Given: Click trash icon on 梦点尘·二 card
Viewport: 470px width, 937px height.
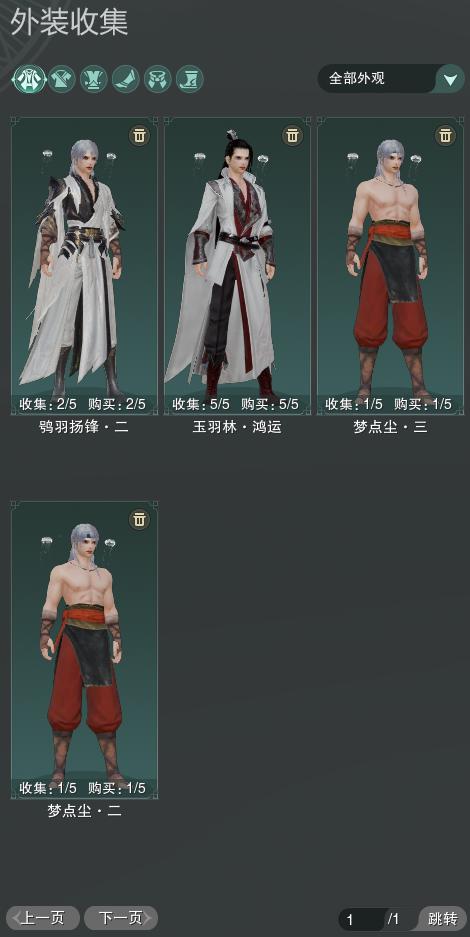Looking at the screenshot, I should (x=140, y=519).
